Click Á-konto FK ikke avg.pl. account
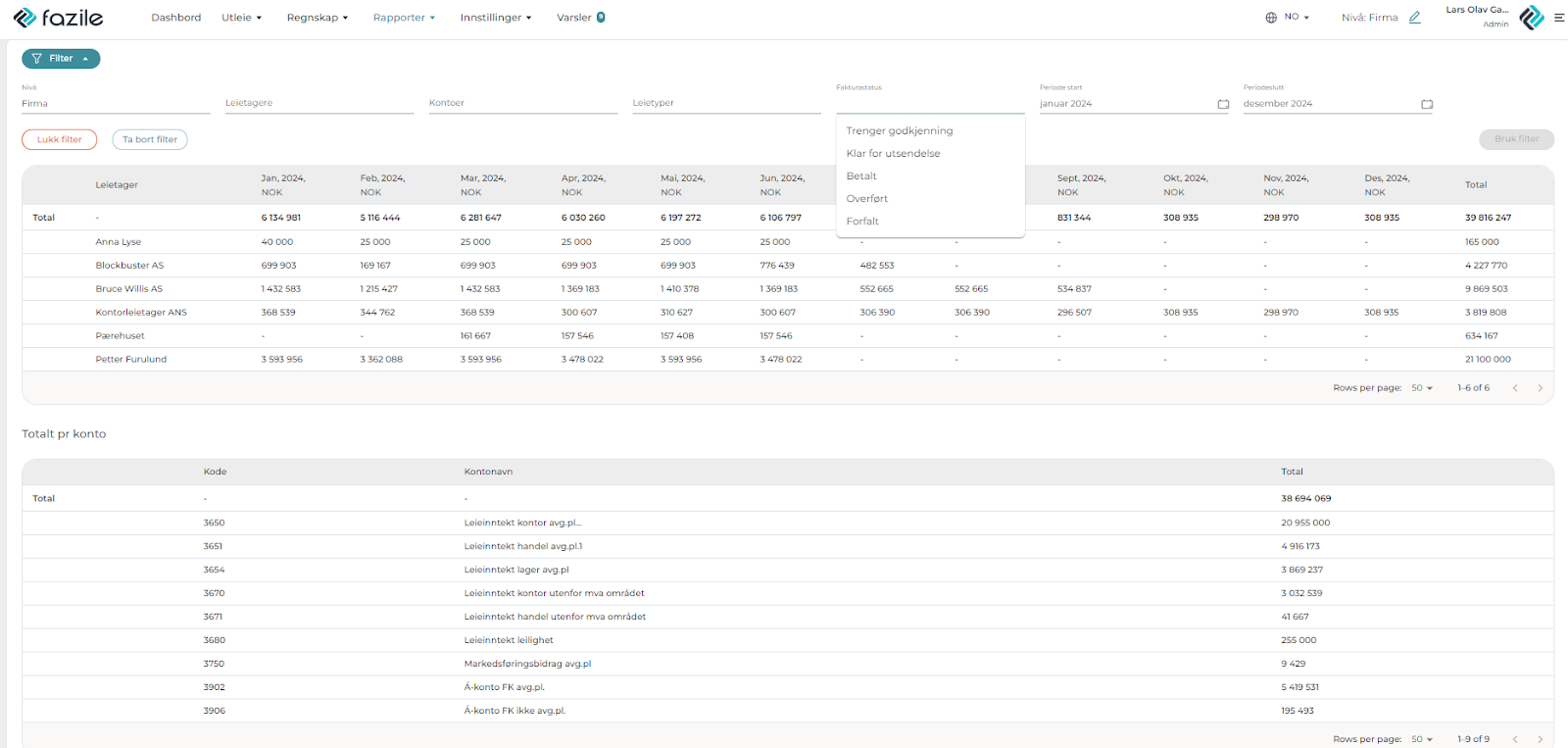The width and height of the screenshot is (1568, 748). (x=514, y=711)
